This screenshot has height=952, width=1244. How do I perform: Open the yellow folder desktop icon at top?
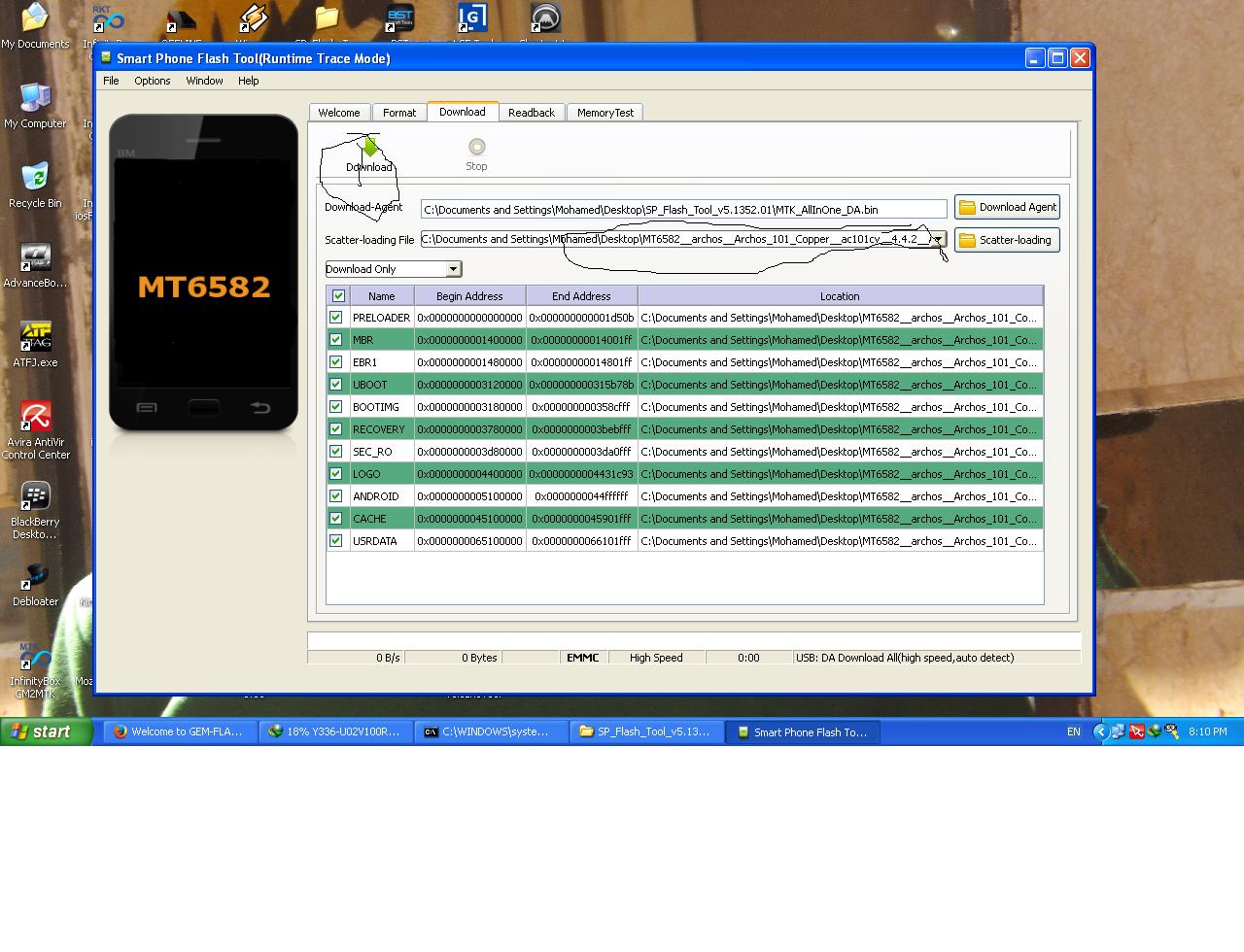[x=327, y=19]
